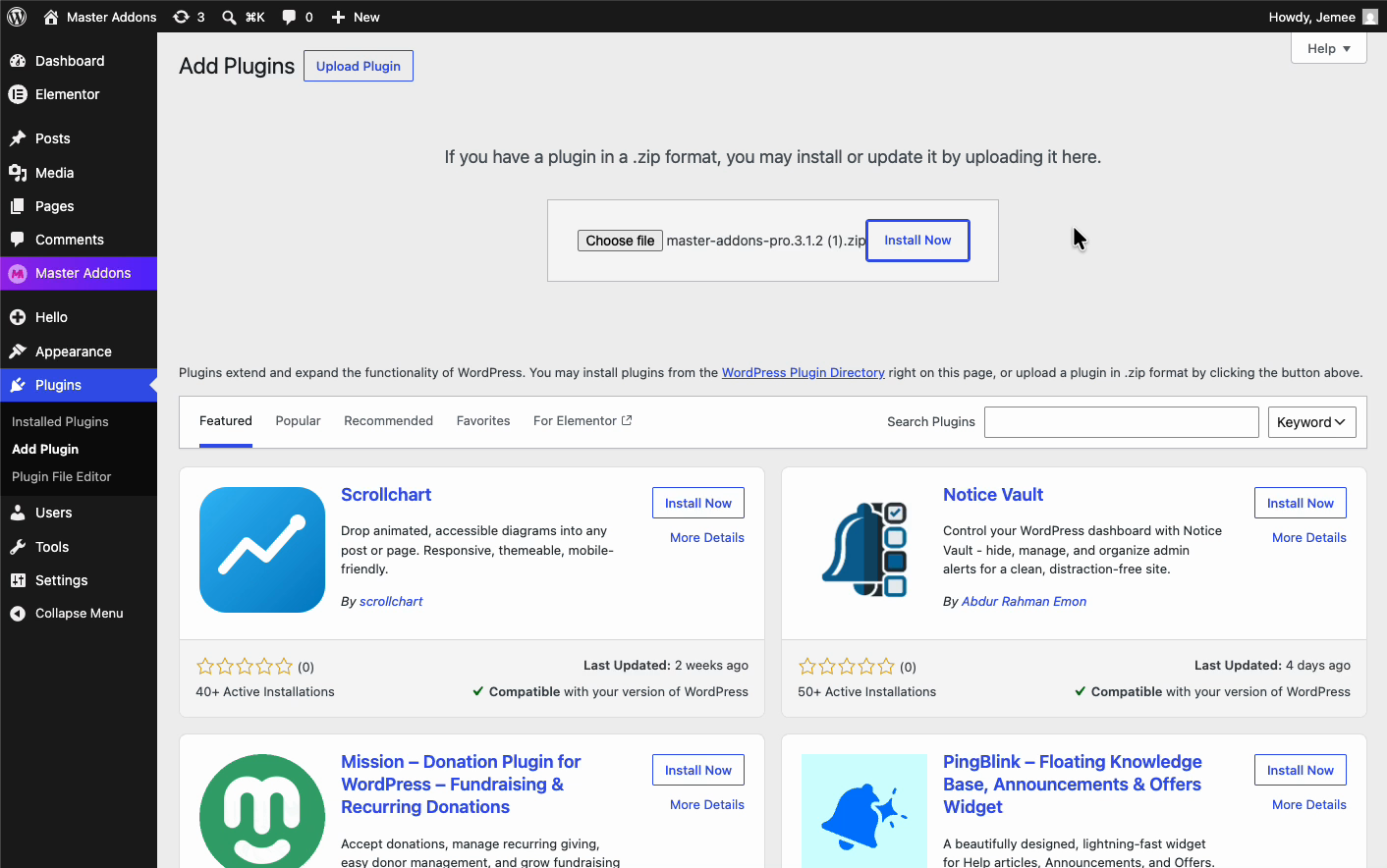Viewport: 1387px width, 868px height.
Task: Expand the Help dropdown panel
Action: [x=1328, y=48]
